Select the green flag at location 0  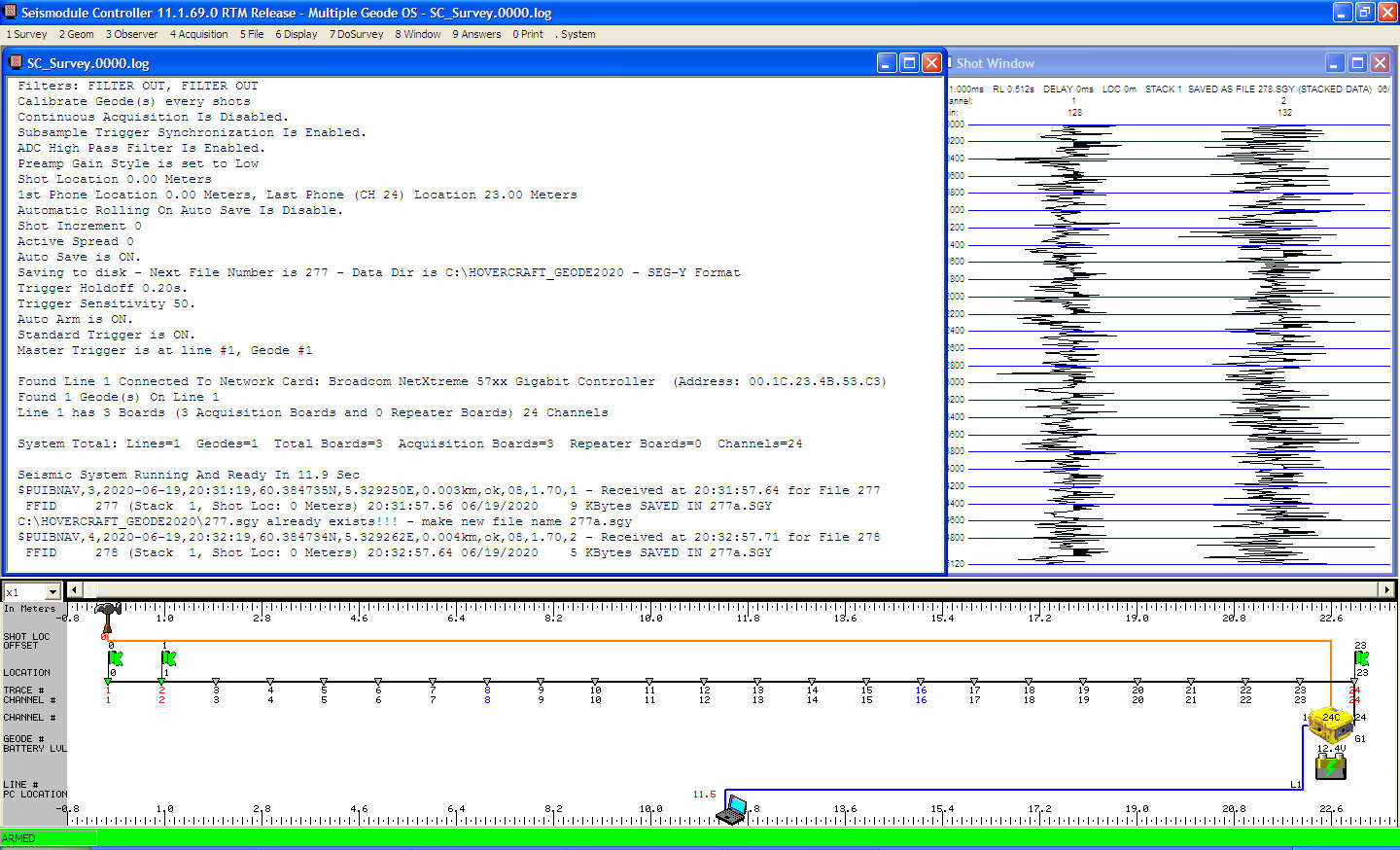tap(115, 658)
